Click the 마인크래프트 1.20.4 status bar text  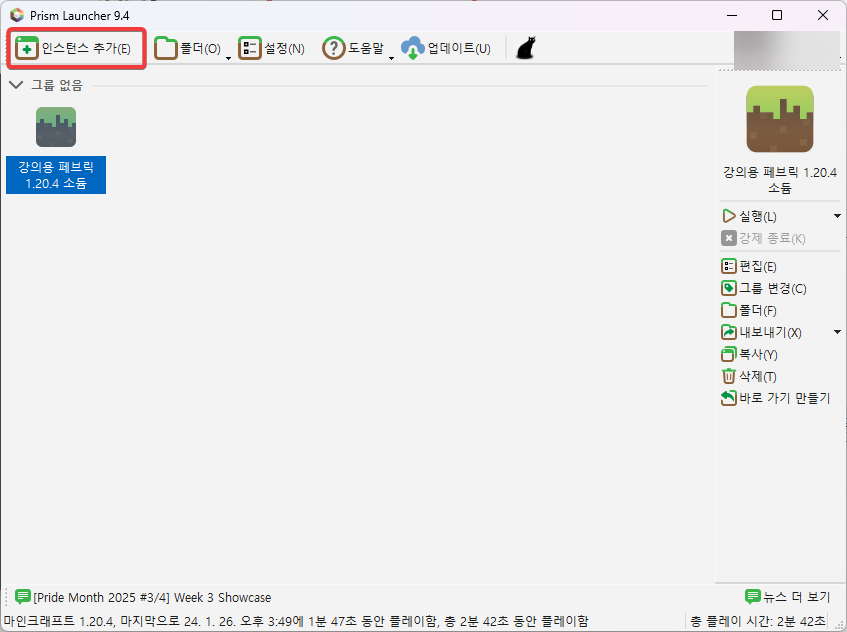point(295,621)
